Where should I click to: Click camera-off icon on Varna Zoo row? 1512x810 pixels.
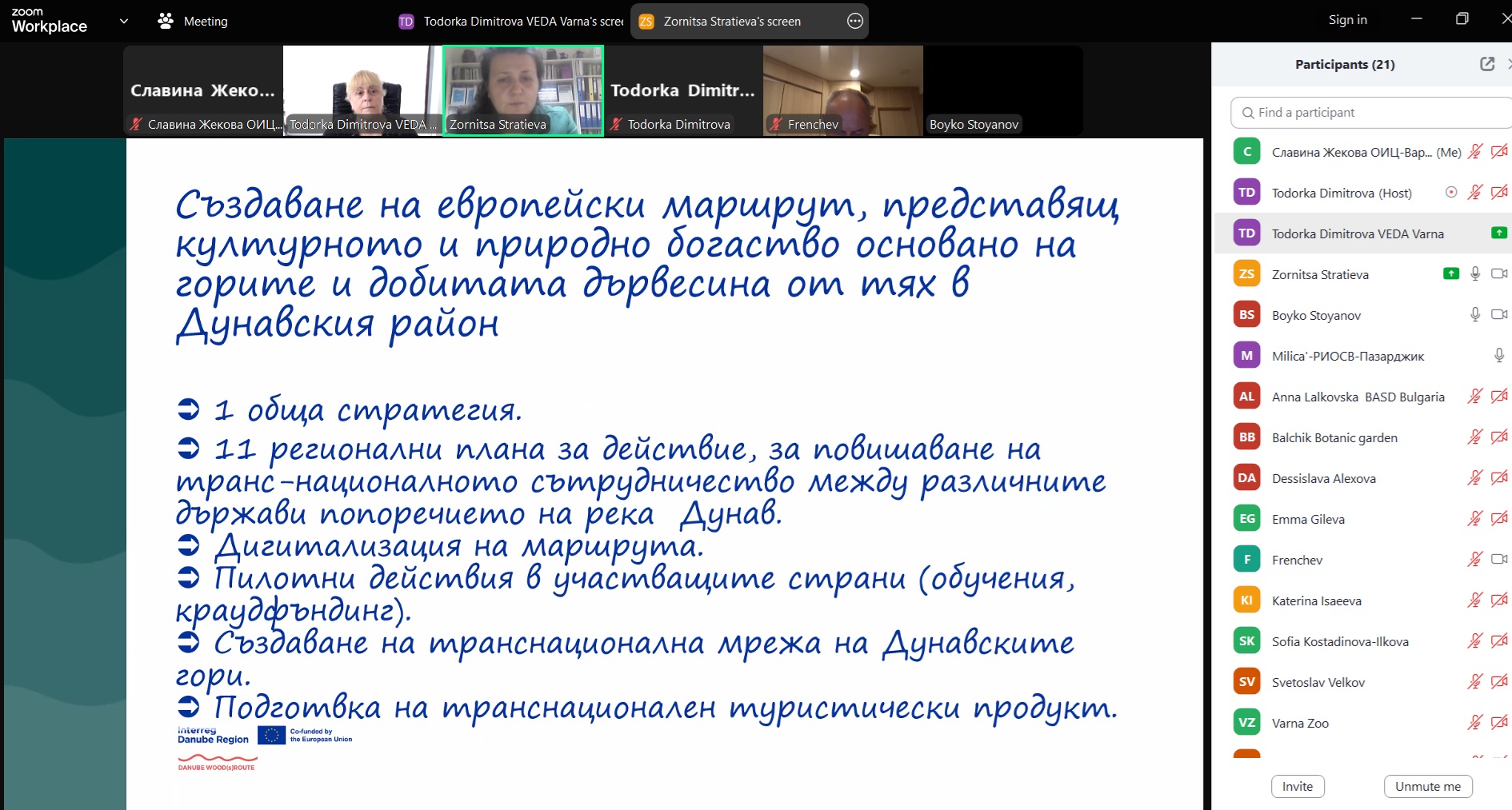coord(1499,723)
